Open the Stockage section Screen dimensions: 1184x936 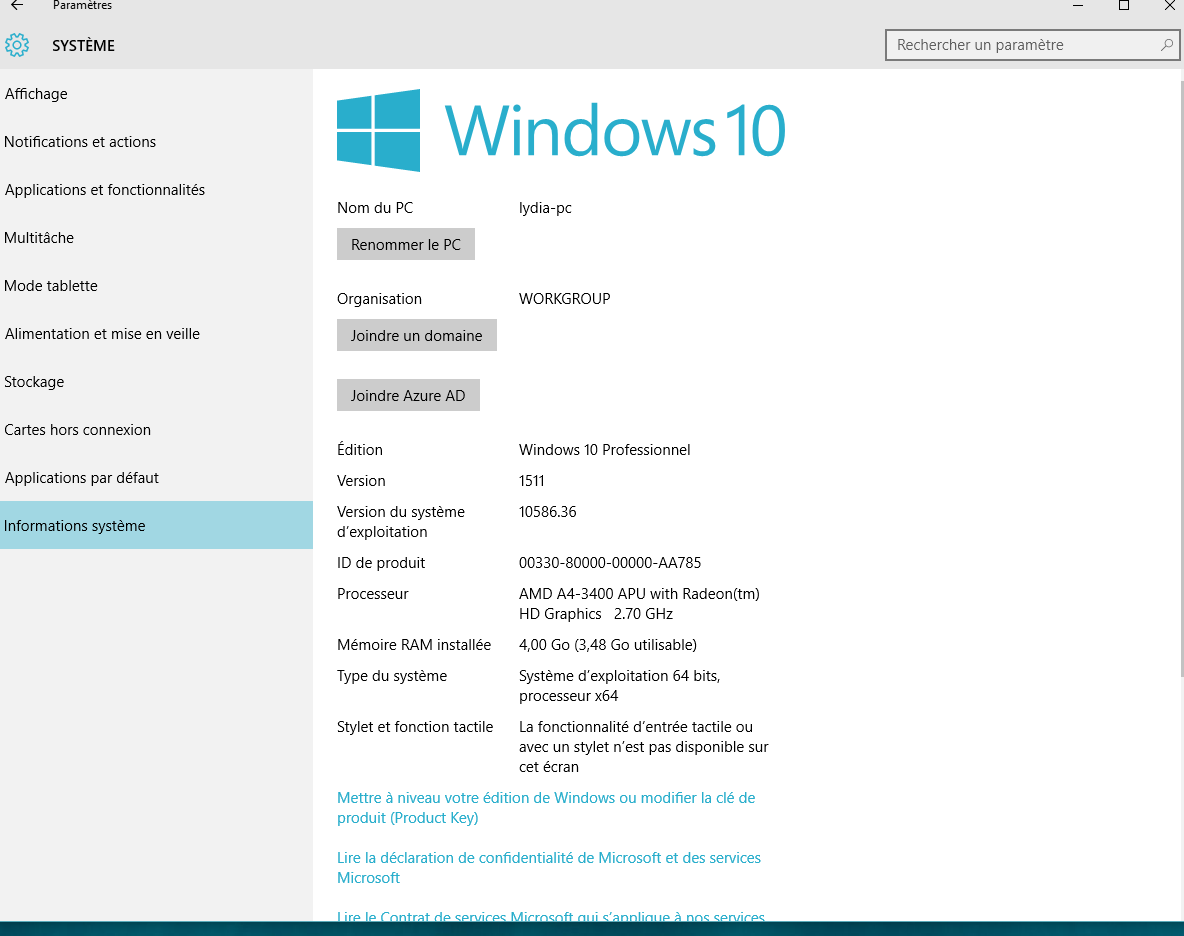coord(34,382)
